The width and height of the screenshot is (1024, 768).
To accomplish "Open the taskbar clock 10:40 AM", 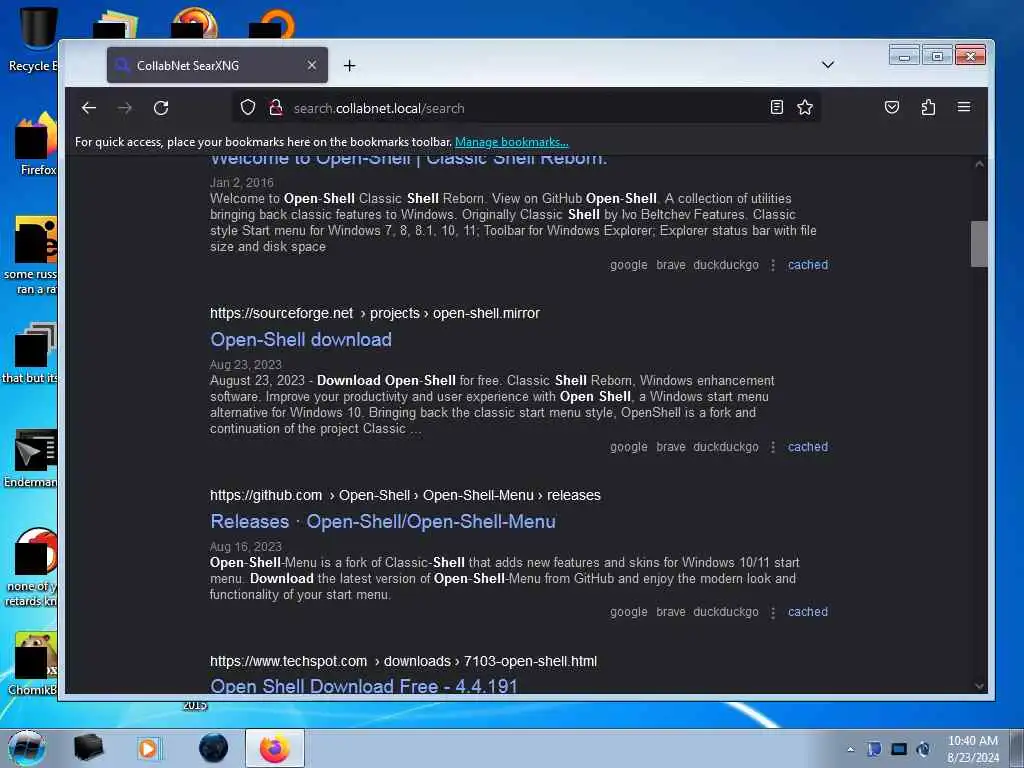I will point(973,748).
